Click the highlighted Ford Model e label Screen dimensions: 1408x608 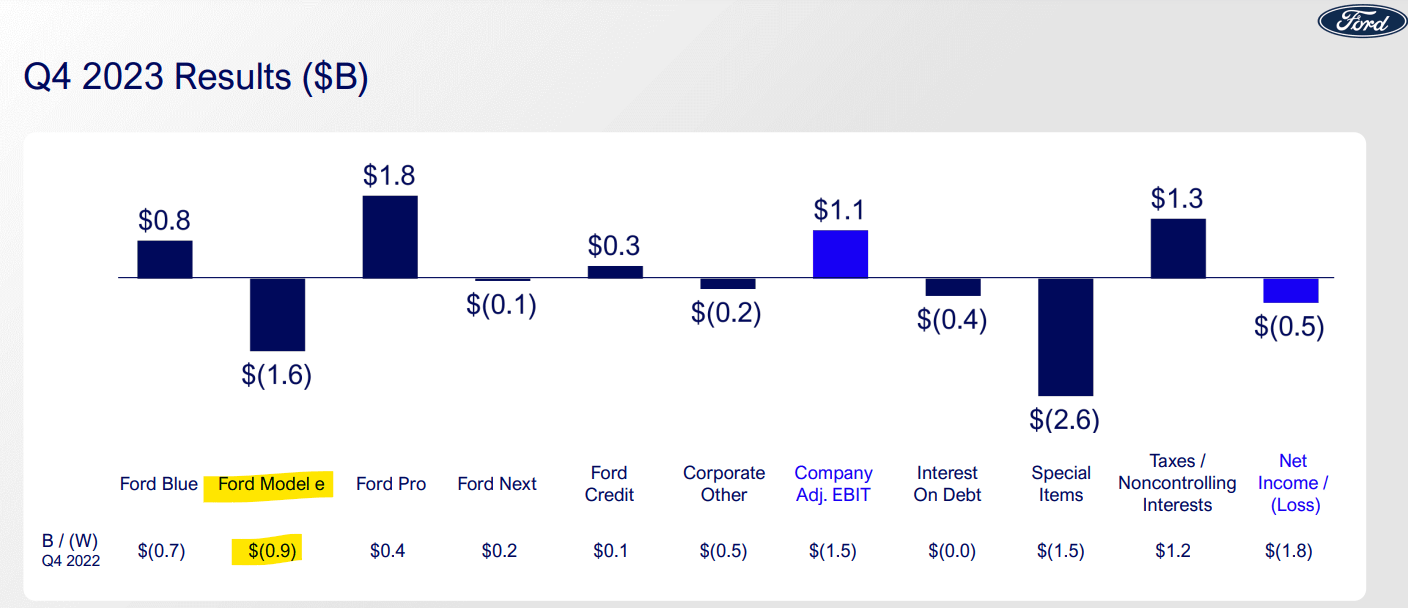271,484
